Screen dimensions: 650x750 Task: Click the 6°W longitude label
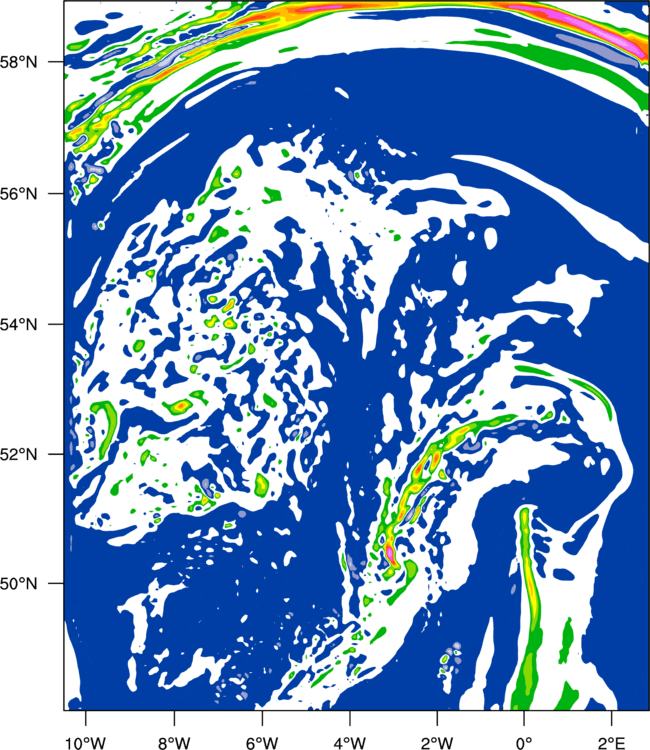[262, 742]
